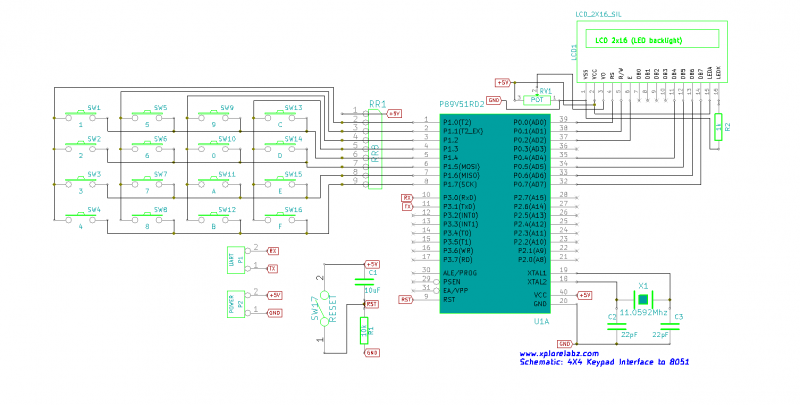Select switch SW12 labeled key B
800x405 pixels.
213,219
